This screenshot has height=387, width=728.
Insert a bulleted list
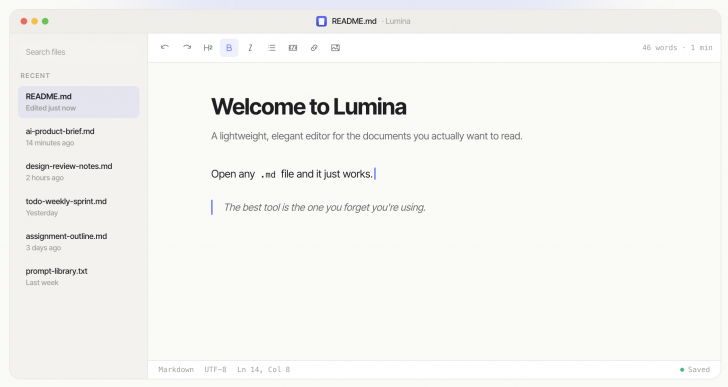272,47
